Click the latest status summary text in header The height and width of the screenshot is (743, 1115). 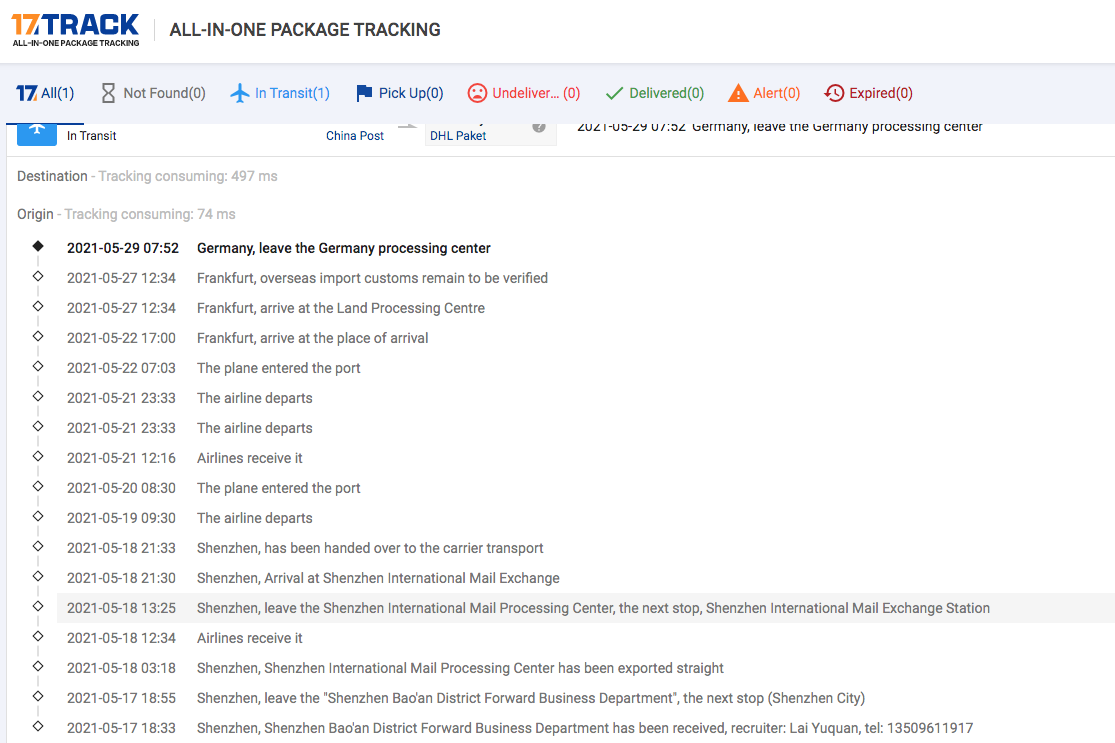pyautogui.click(x=780, y=127)
